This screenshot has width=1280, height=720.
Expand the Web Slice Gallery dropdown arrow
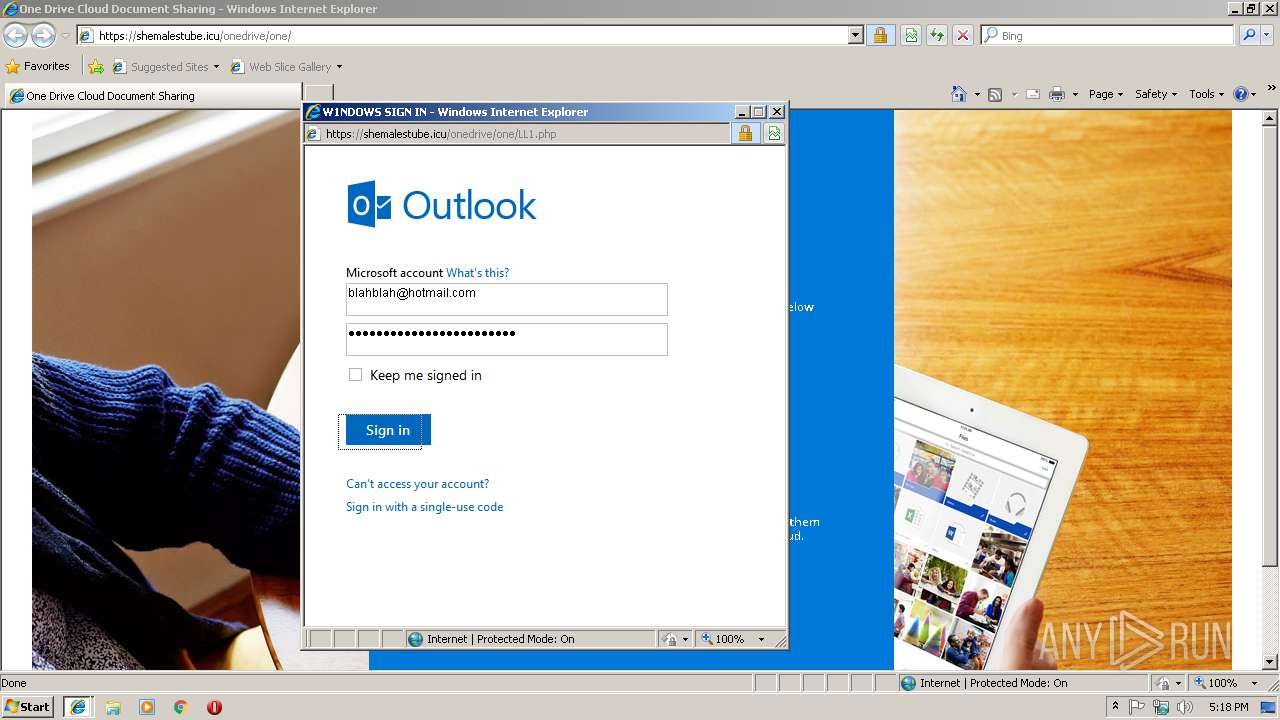click(339, 67)
